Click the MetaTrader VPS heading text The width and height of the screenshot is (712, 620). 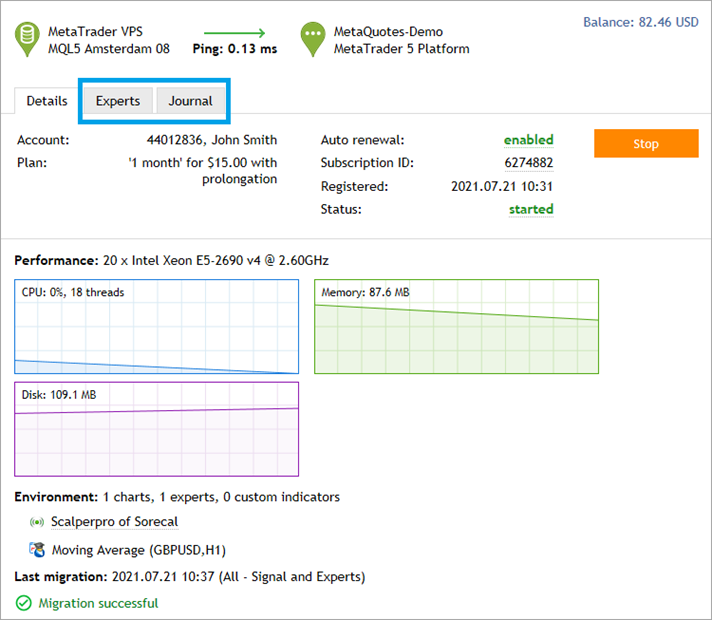[95, 31]
